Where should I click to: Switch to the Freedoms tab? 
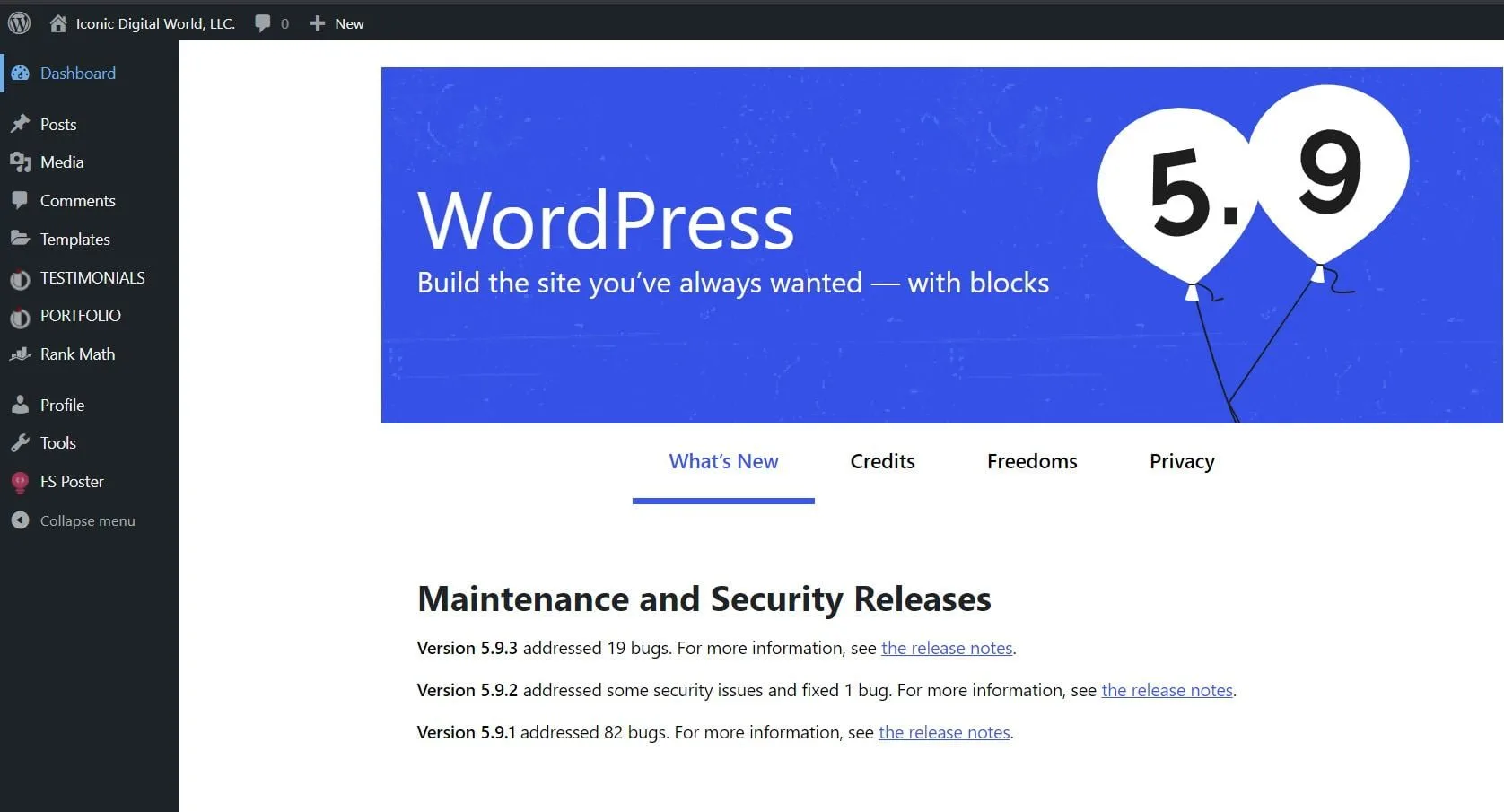pos(1032,461)
